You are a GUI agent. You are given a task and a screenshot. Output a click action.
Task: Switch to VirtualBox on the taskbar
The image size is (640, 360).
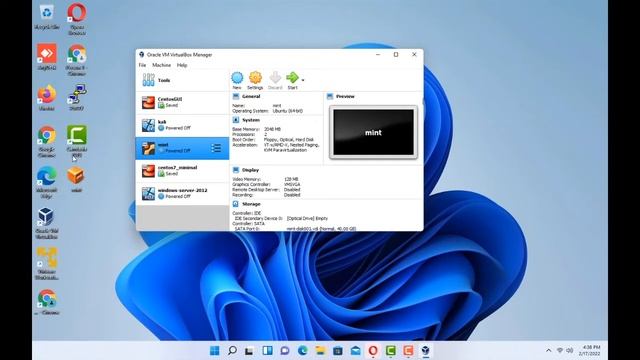click(426, 350)
